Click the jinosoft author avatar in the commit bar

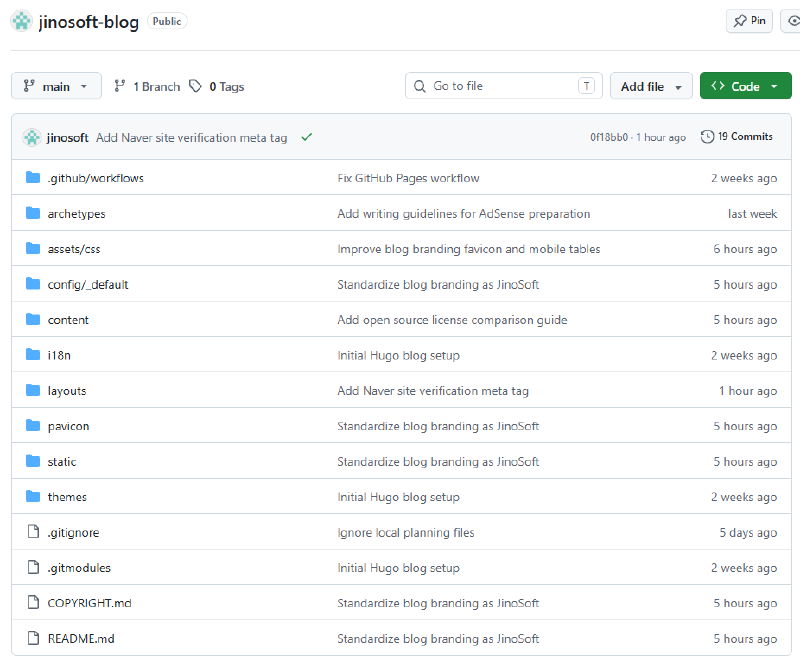[32, 137]
